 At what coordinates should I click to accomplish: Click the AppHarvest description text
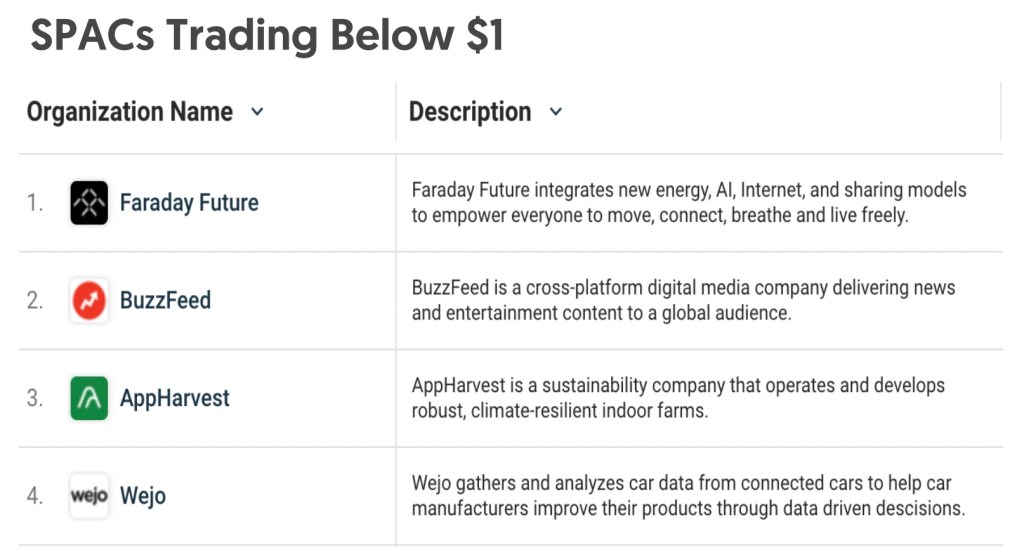678,398
